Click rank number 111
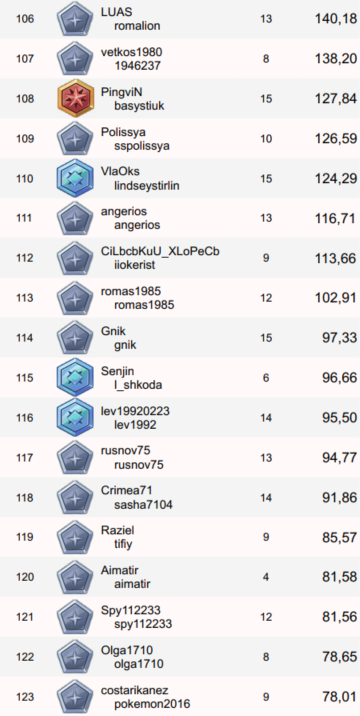This screenshot has height=716, width=360. pos(24,218)
